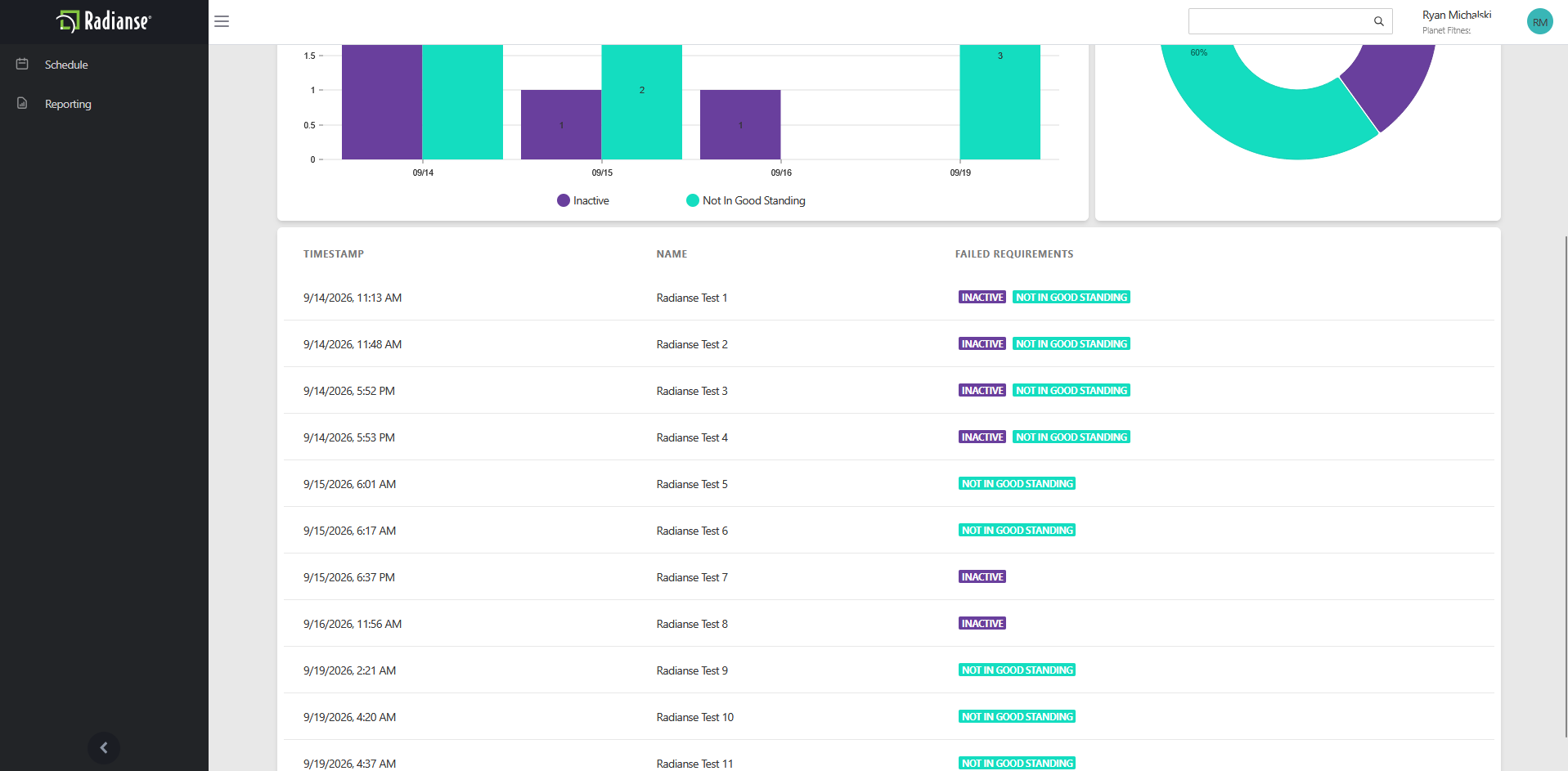Click the TIMESTAMP column header
This screenshot has height=771, width=1568.
tap(334, 254)
